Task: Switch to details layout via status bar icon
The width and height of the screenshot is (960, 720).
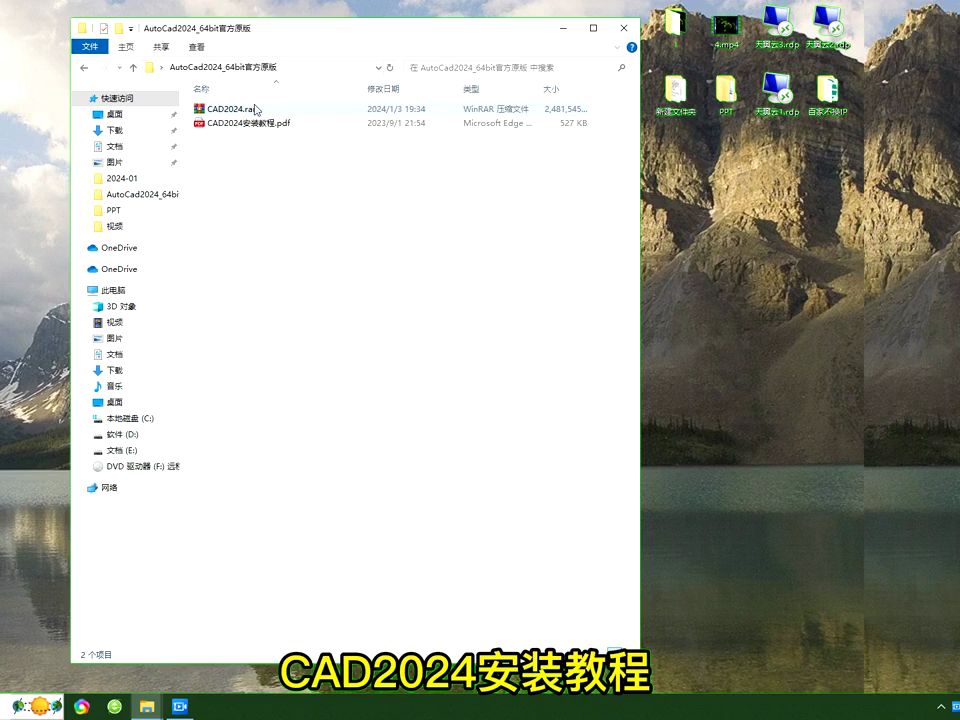Action: coord(617,650)
